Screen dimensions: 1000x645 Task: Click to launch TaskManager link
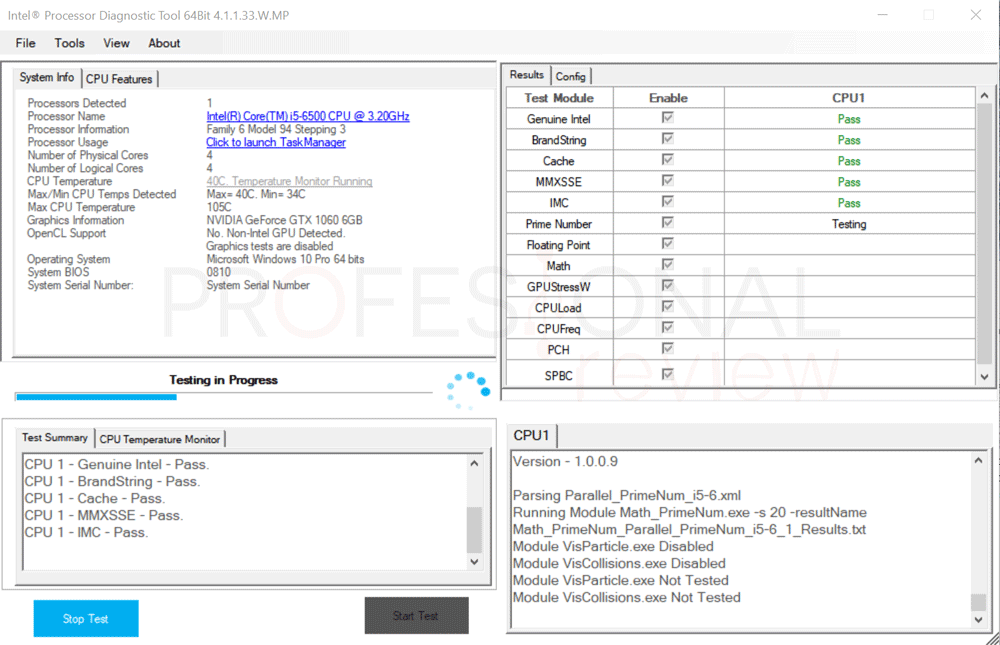pyautogui.click(x=275, y=143)
